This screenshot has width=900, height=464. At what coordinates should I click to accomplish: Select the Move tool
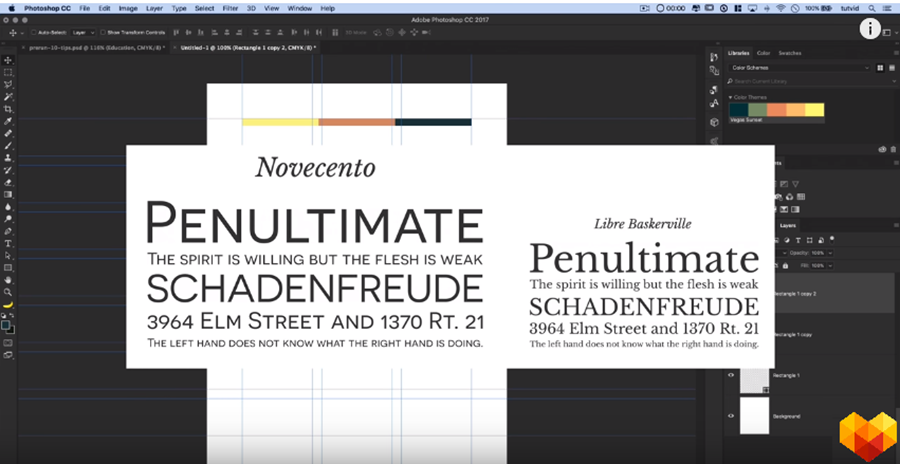[8, 60]
